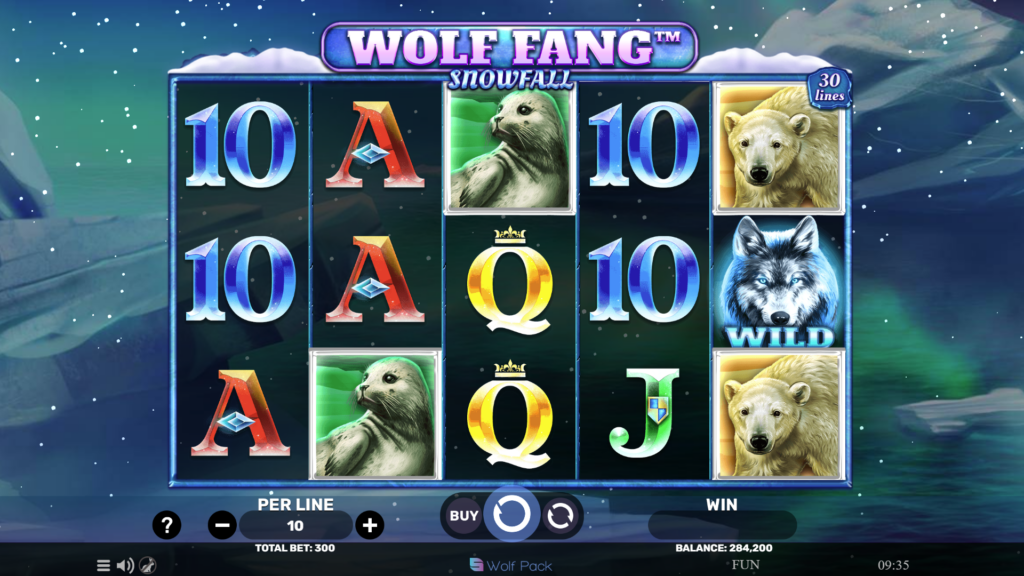Enable autoplay with the arrows icon

tap(560, 516)
